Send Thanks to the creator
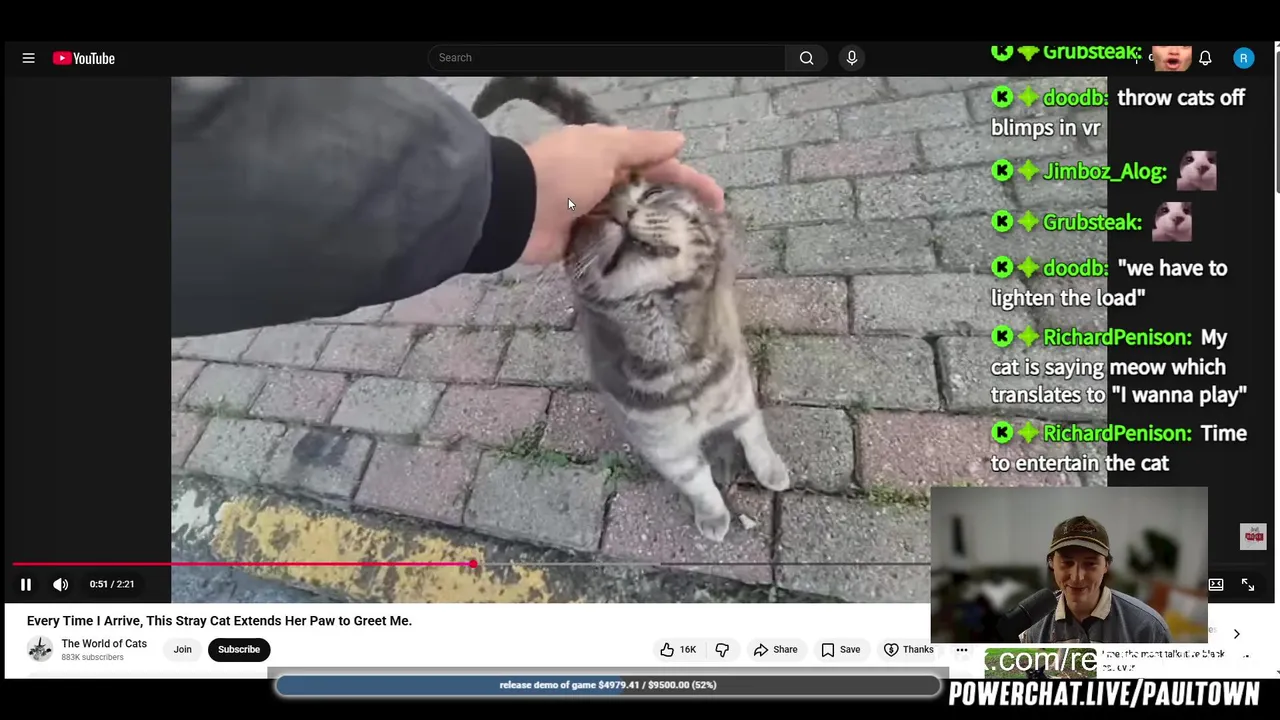1280x720 pixels. pos(909,649)
